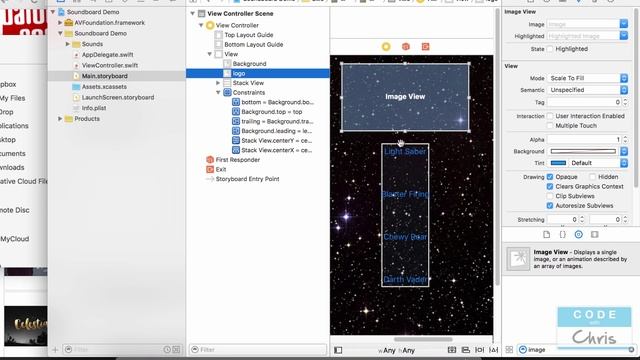Select Exit in document outline

click(x=221, y=169)
